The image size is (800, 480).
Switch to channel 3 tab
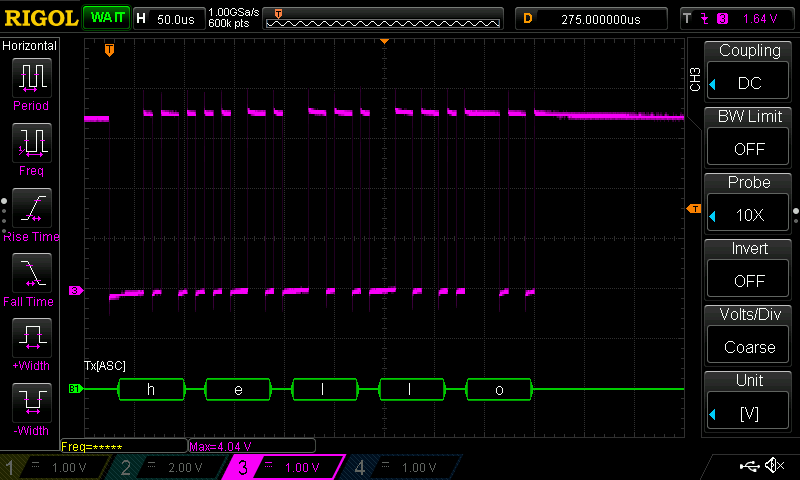[x=285, y=467]
